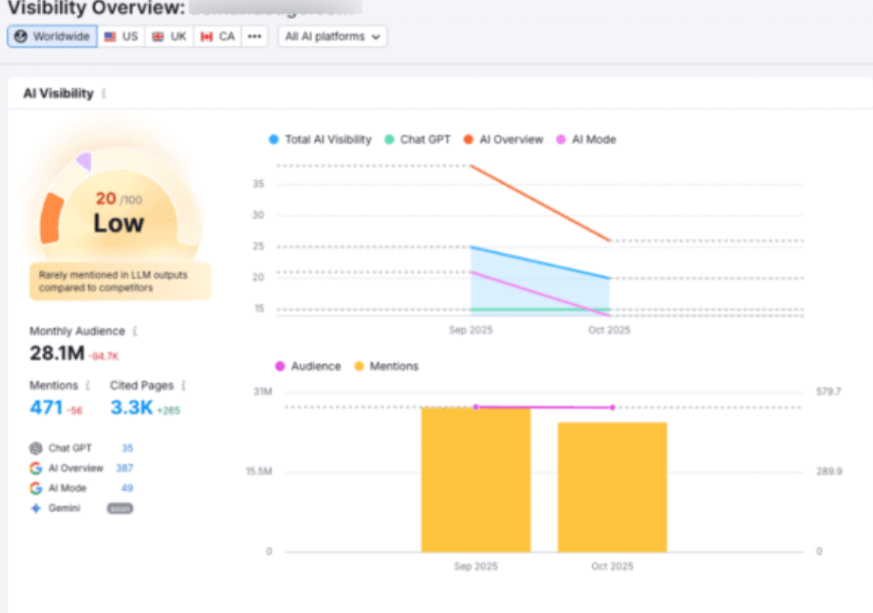The height and width of the screenshot is (613, 873).
Task: Click AI Overview line point at Oct 2025
Action: click(610, 241)
